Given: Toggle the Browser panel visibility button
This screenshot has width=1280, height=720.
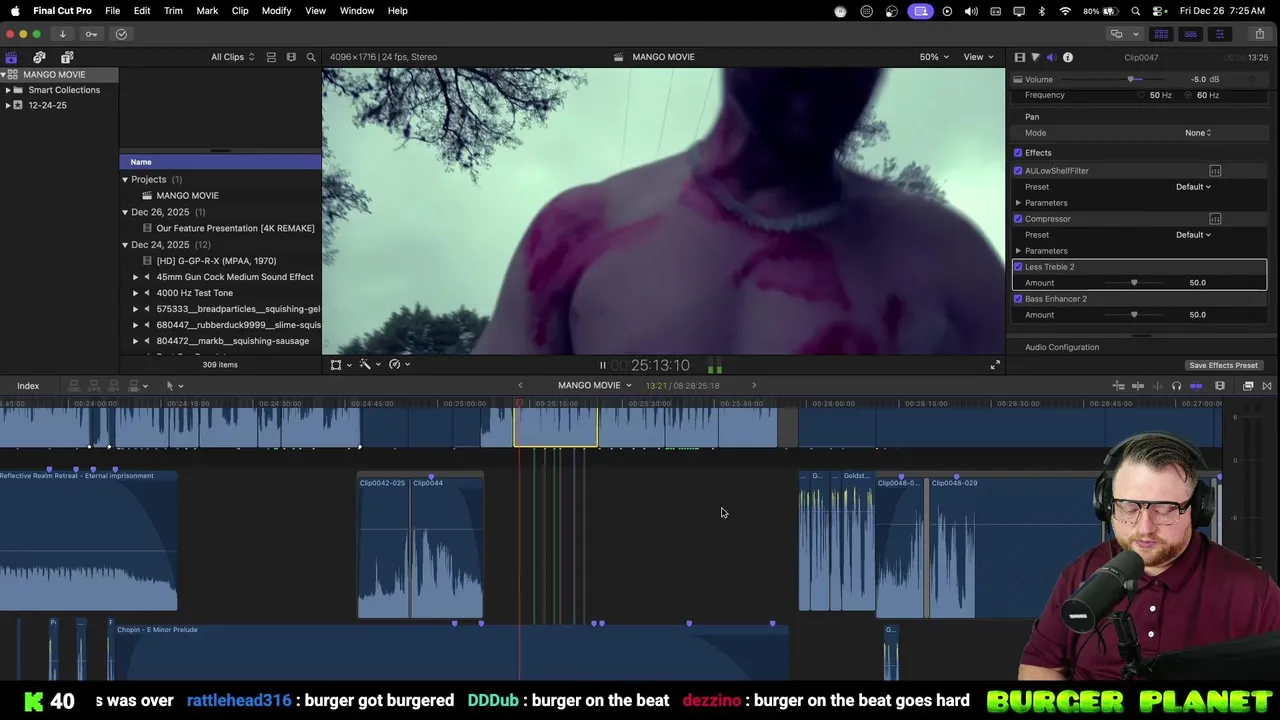Looking at the screenshot, I should coord(1161,34).
